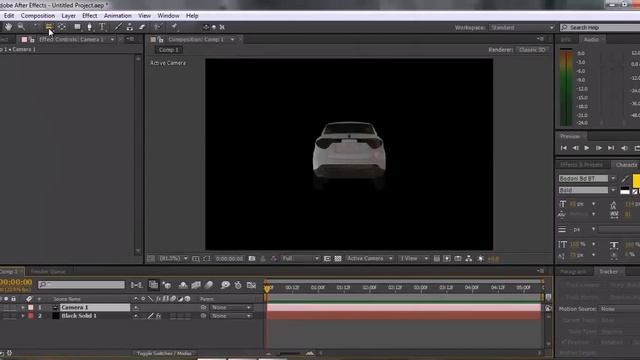Expand Camera 1 layer properties
The height and width of the screenshot is (360, 640).
[x=23, y=307]
